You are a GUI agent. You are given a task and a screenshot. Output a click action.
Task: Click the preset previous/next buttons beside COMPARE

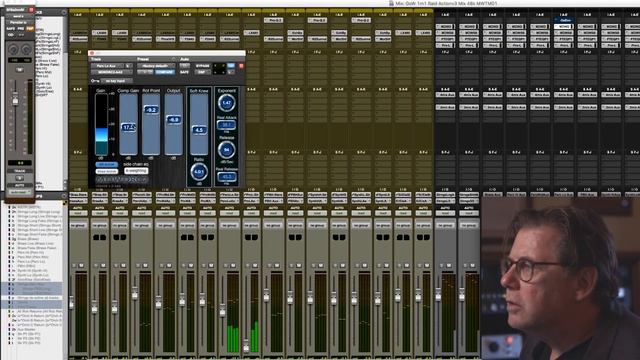coord(145,72)
